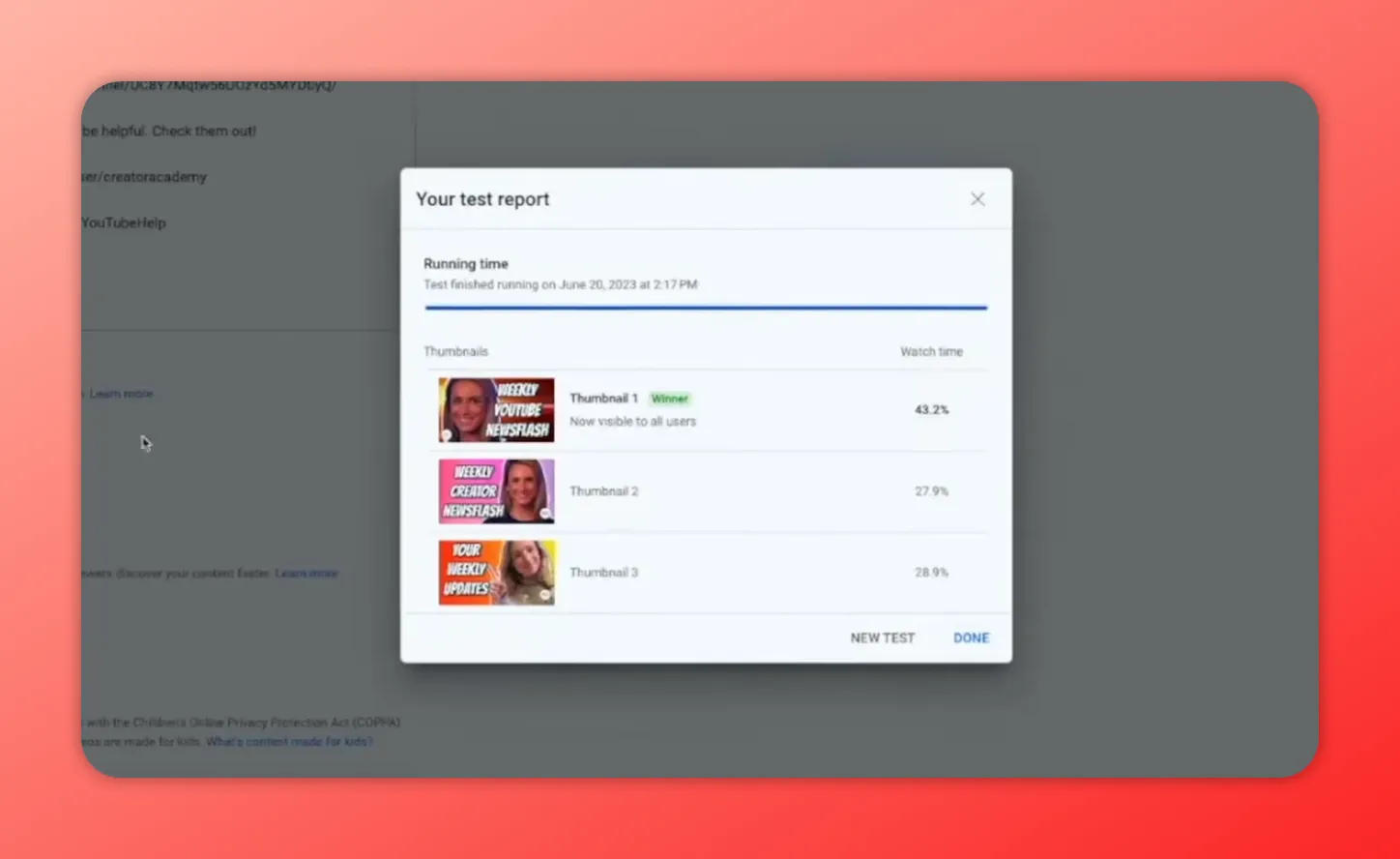Viewport: 1400px width, 859px height.
Task: Click the 'Thumbnail 1' label
Action: tap(603, 399)
